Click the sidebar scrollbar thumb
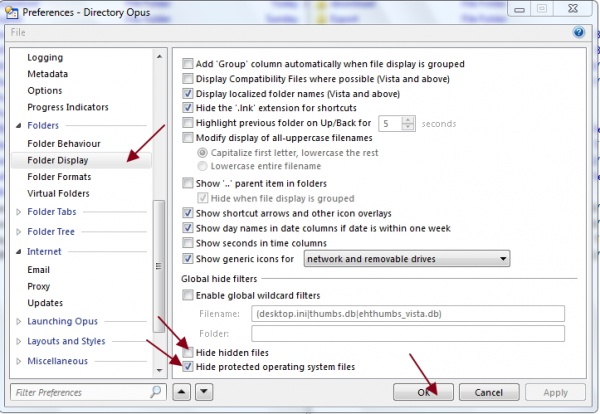This screenshot has width=600, height=414. click(159, 266)
